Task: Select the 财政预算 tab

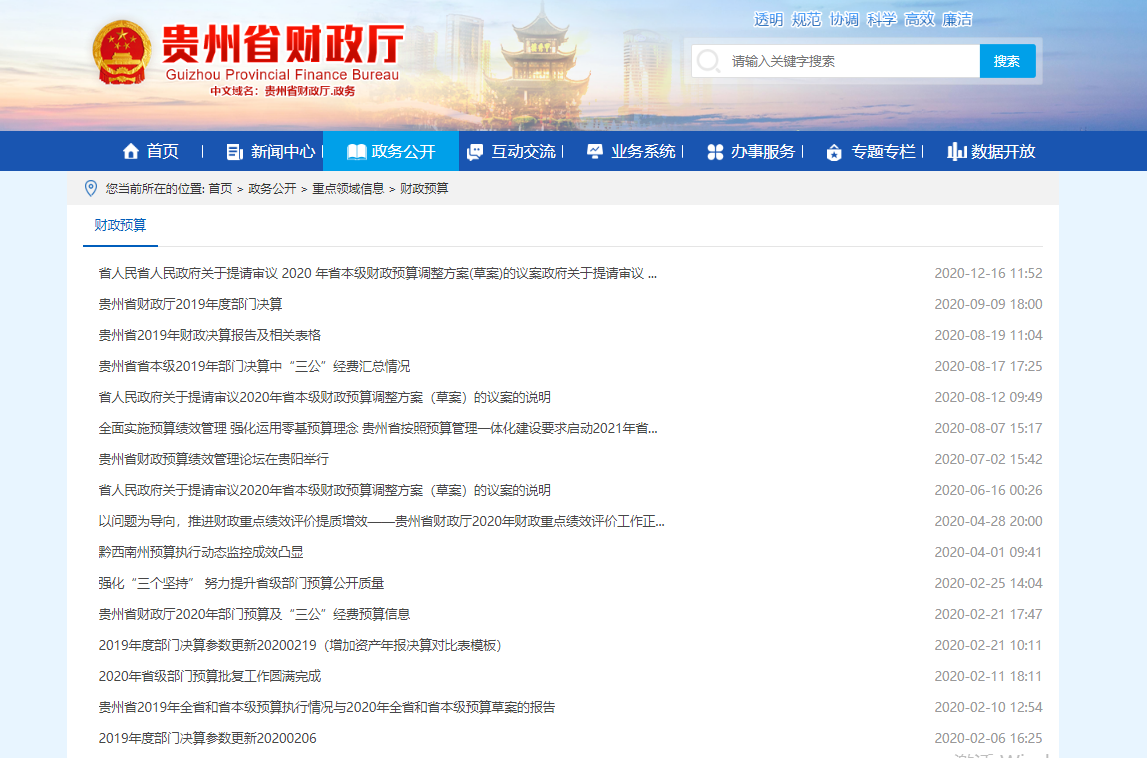Action: click(x=120, y=225)
